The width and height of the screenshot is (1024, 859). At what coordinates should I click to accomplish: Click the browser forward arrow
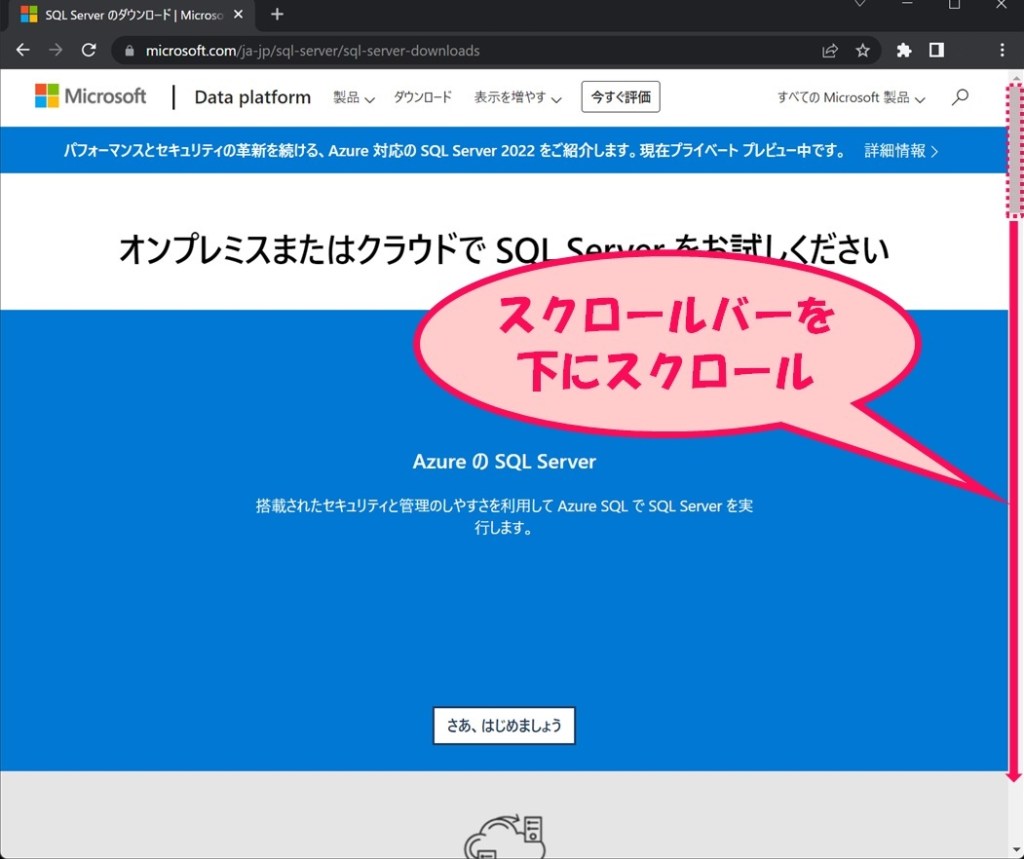(x=56, y=50)
